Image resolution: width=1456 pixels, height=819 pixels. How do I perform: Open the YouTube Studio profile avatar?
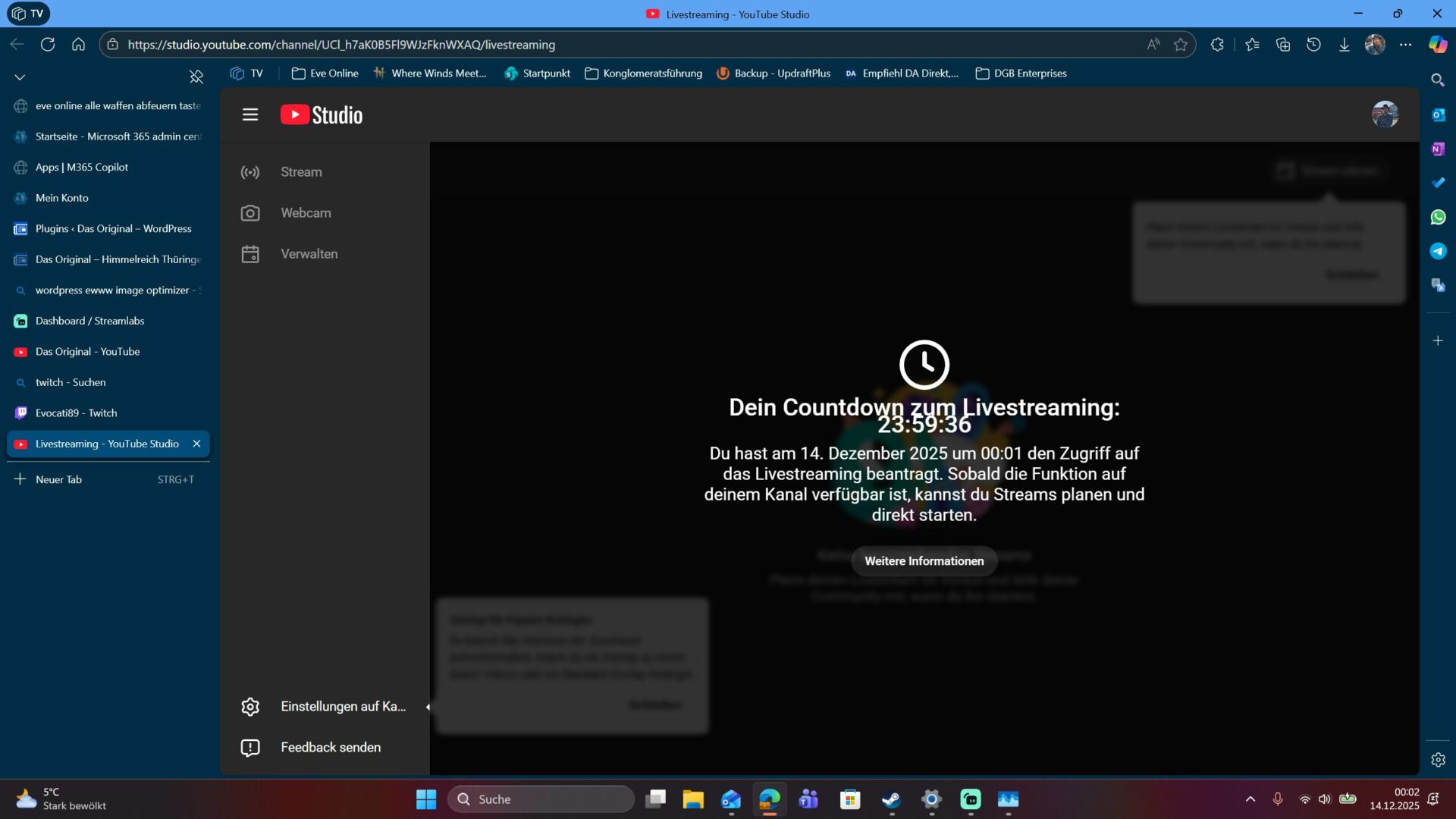pos(1385,114)
